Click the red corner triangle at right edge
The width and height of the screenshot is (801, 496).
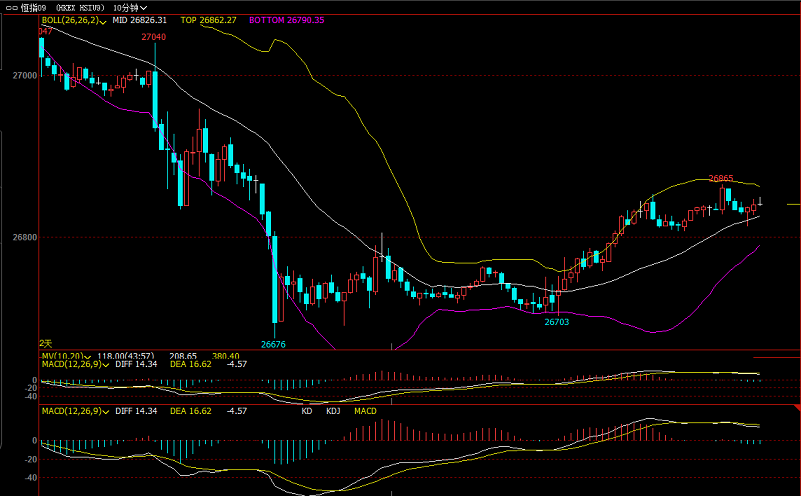796,410
